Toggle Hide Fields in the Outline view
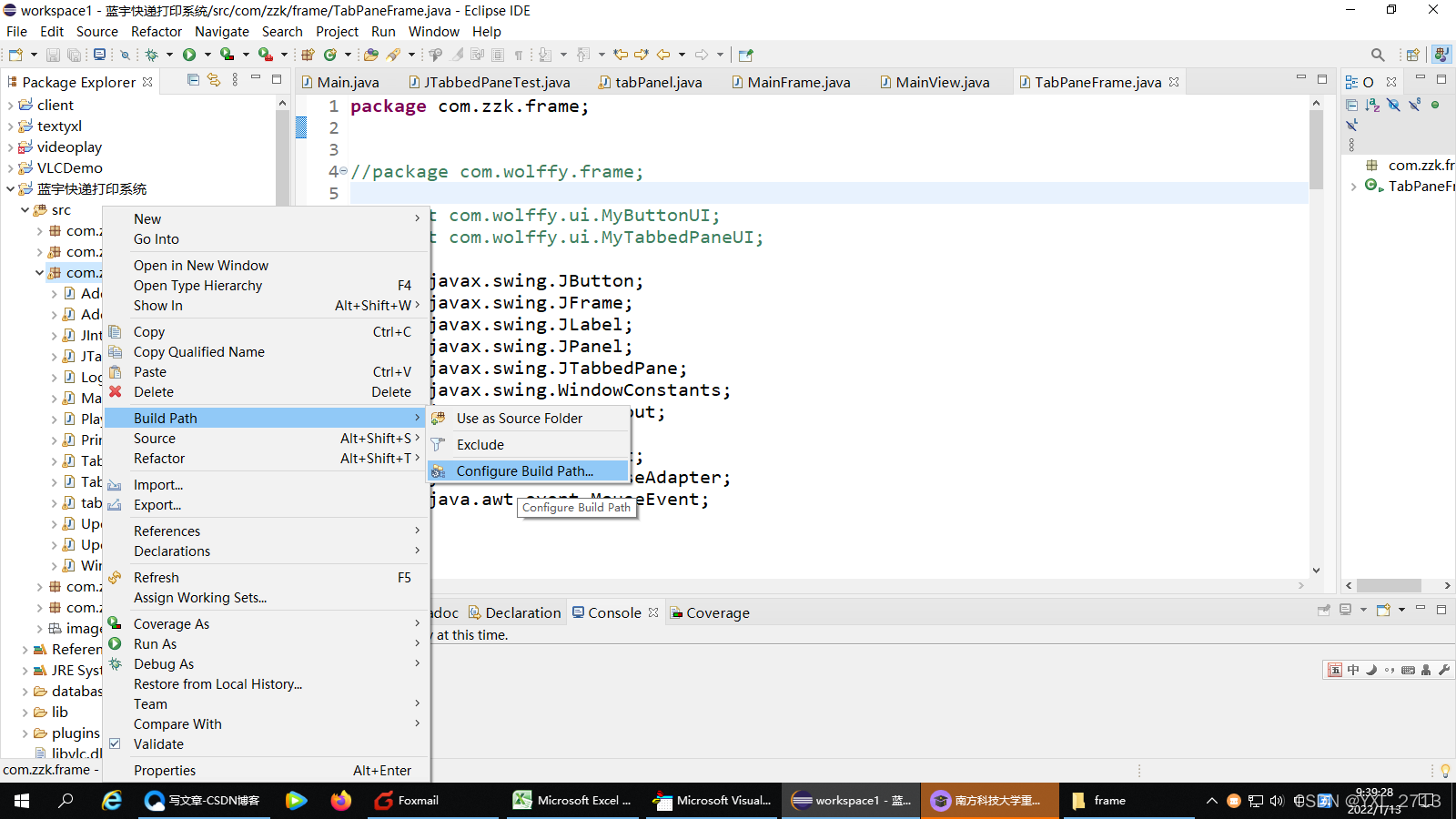The height and width of the screenshot is (819, 1456). pos(1394,105)
